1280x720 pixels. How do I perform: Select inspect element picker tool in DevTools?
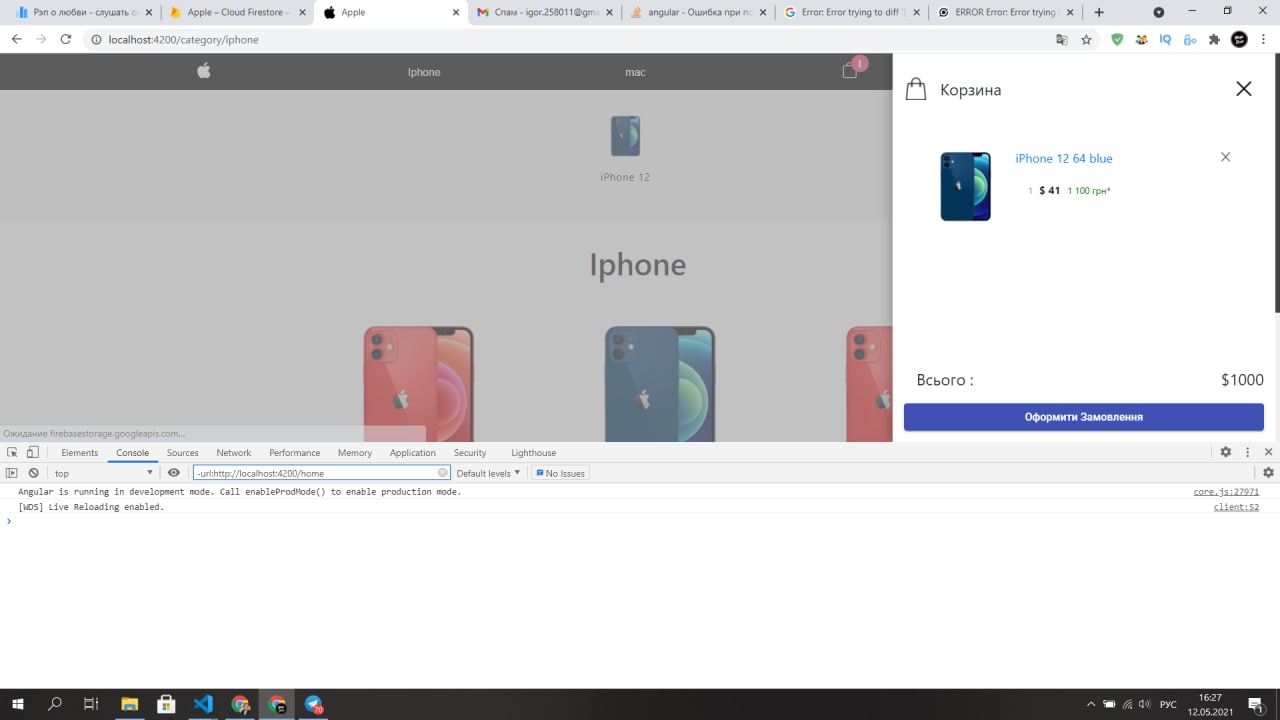pyautogui.click(x=13, y=453)
